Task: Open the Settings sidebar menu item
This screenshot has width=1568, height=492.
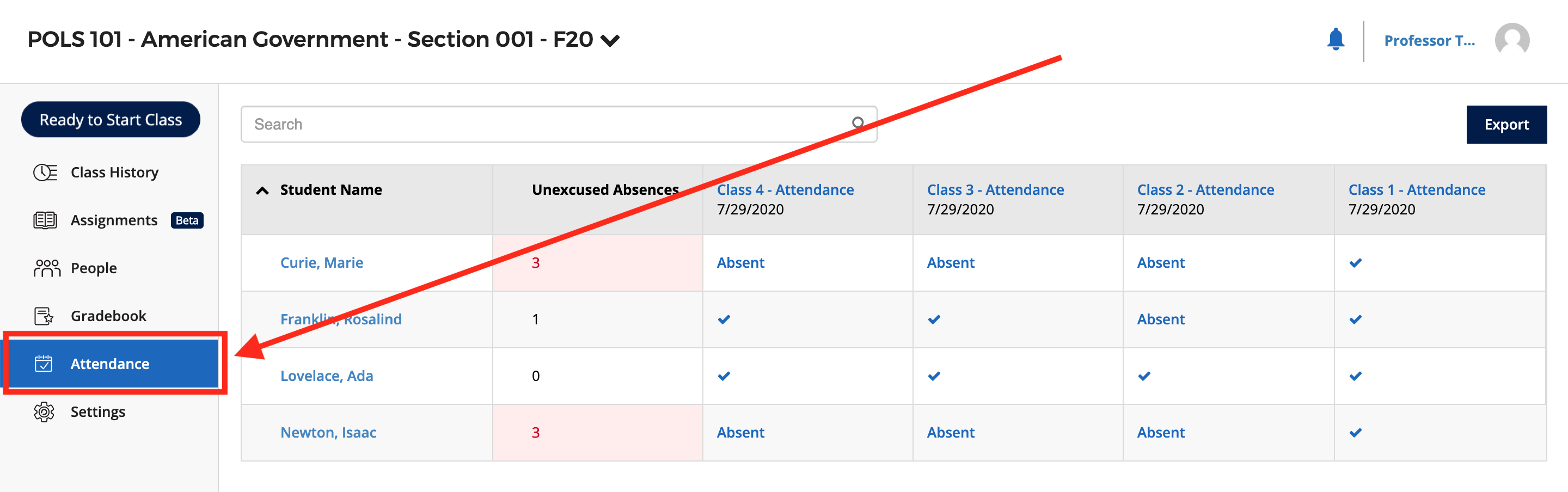Action: (x=97, y=411)
